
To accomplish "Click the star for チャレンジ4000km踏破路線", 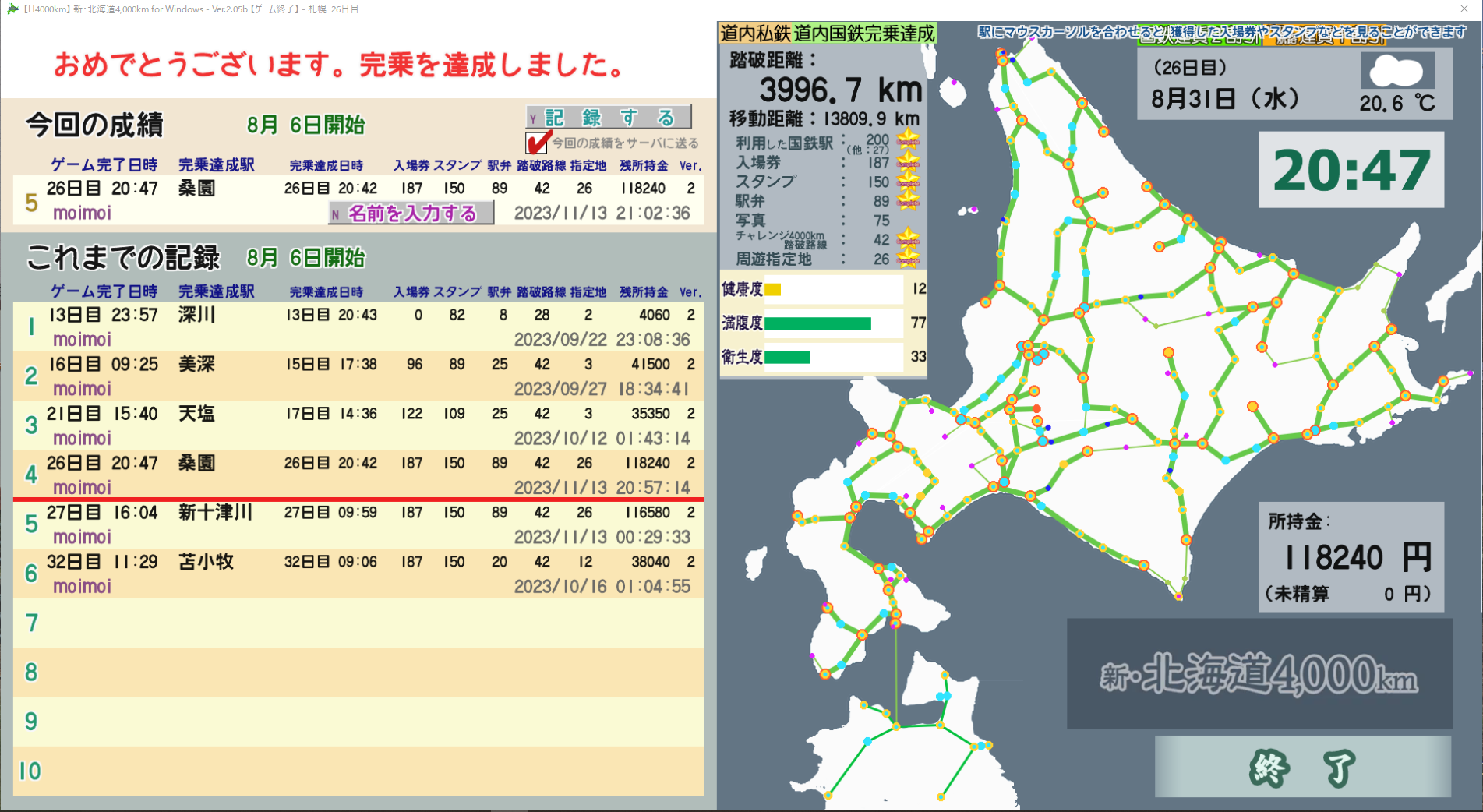I will [x=909, y=238].
